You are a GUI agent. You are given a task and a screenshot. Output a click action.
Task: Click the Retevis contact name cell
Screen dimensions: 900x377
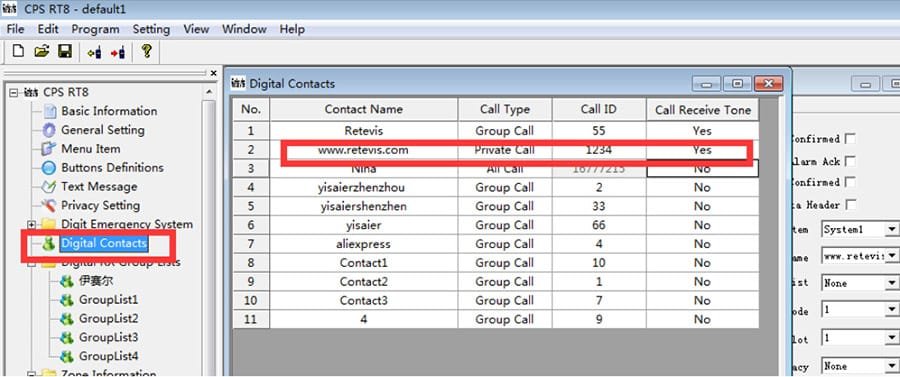364,131
